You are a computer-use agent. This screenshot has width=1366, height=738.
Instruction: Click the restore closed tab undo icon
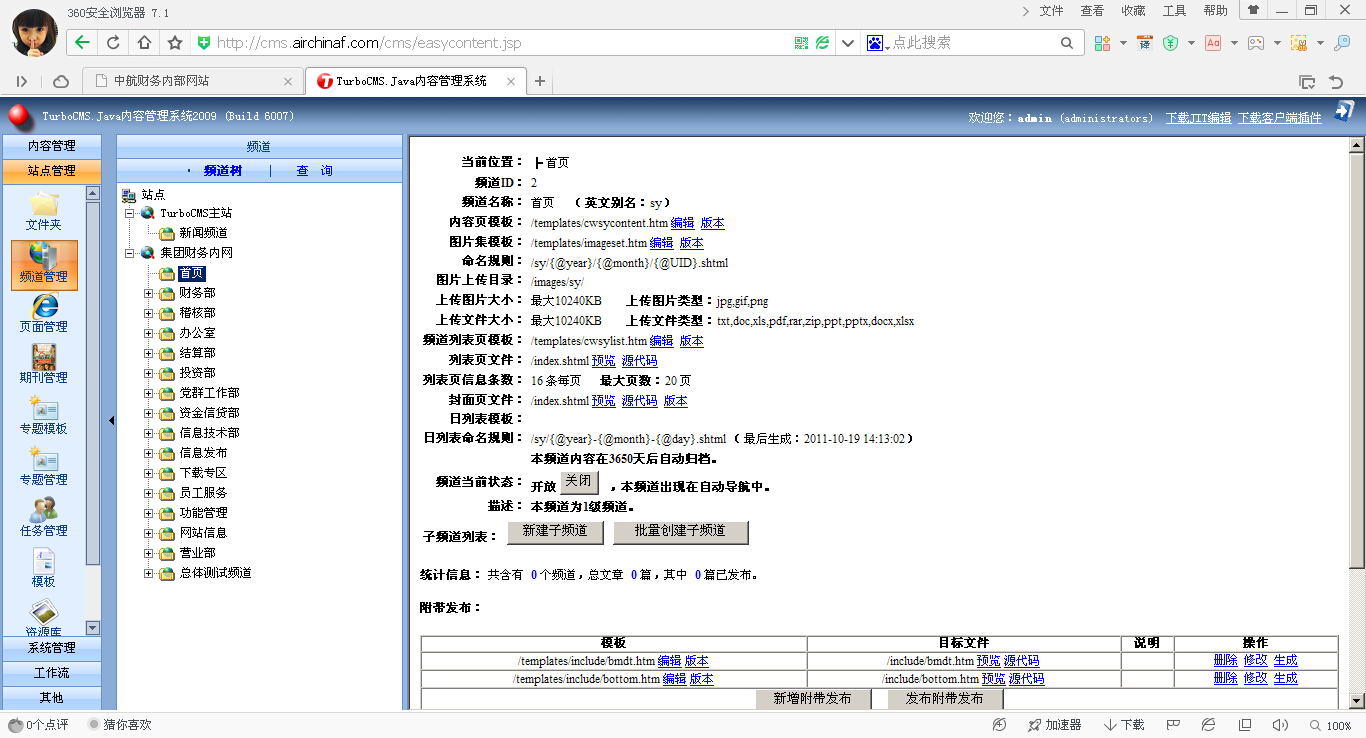(1336, 81)
